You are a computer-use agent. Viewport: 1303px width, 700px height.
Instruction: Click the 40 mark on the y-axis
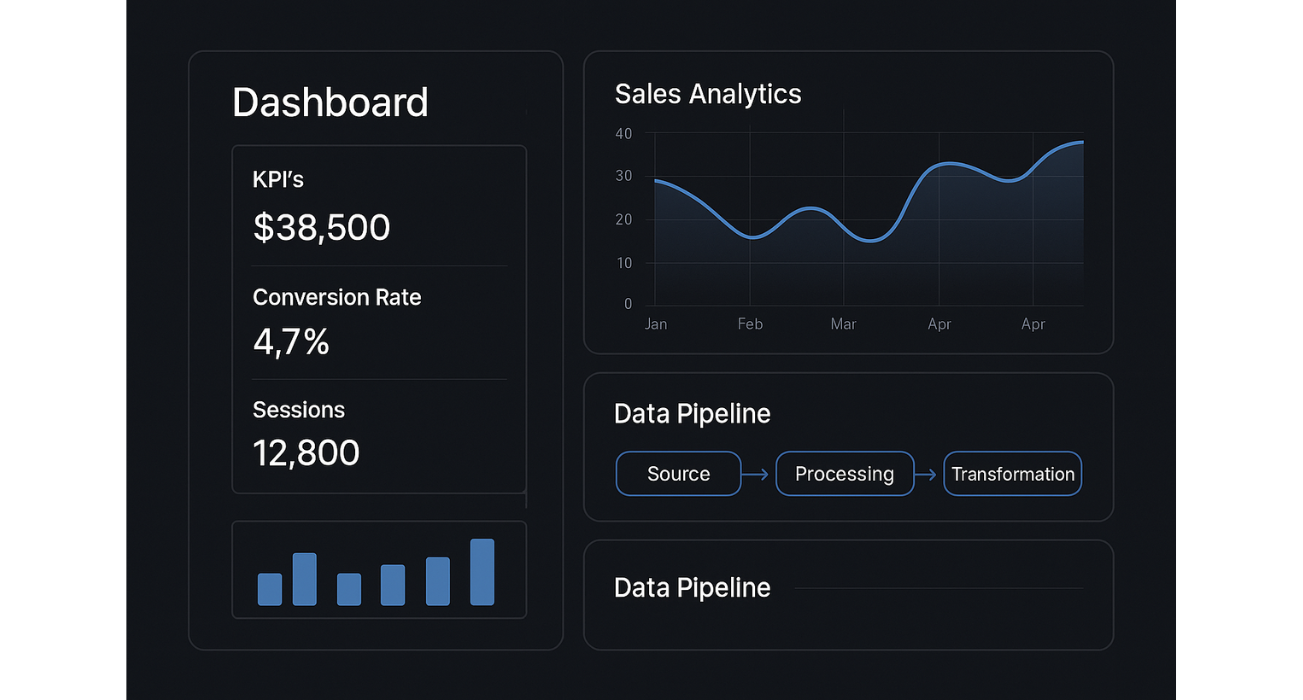click(x=623, y=133)
